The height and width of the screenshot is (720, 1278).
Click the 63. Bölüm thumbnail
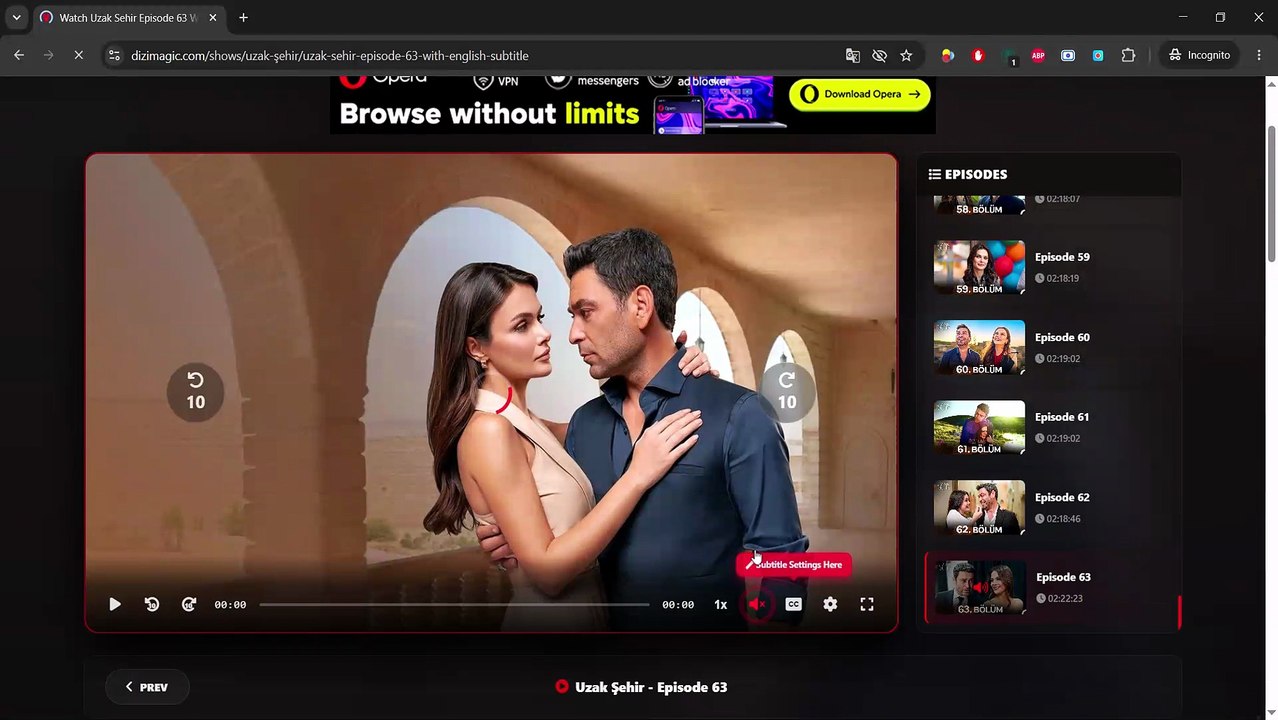pyautogui.click(x=980, y=588)
